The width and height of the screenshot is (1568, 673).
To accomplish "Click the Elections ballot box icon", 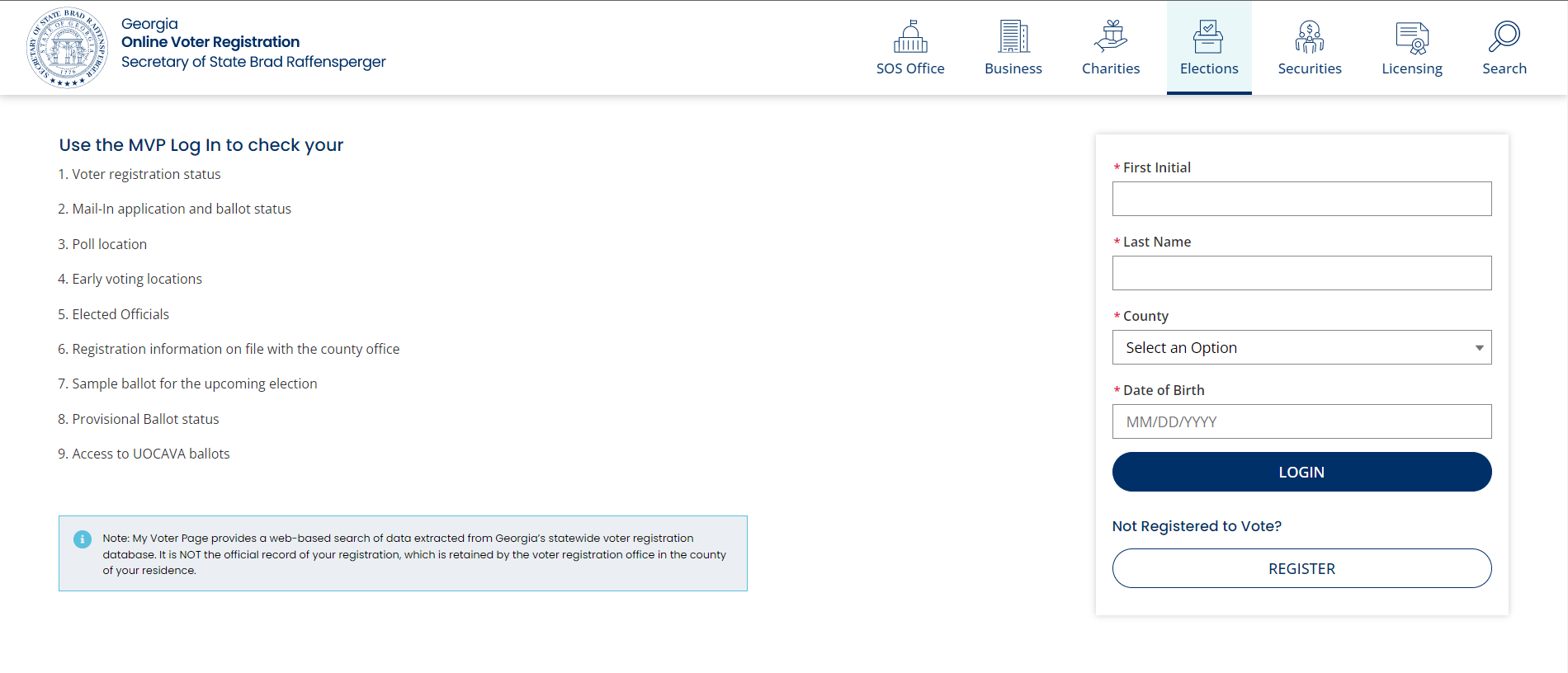I will (1208, 36).
